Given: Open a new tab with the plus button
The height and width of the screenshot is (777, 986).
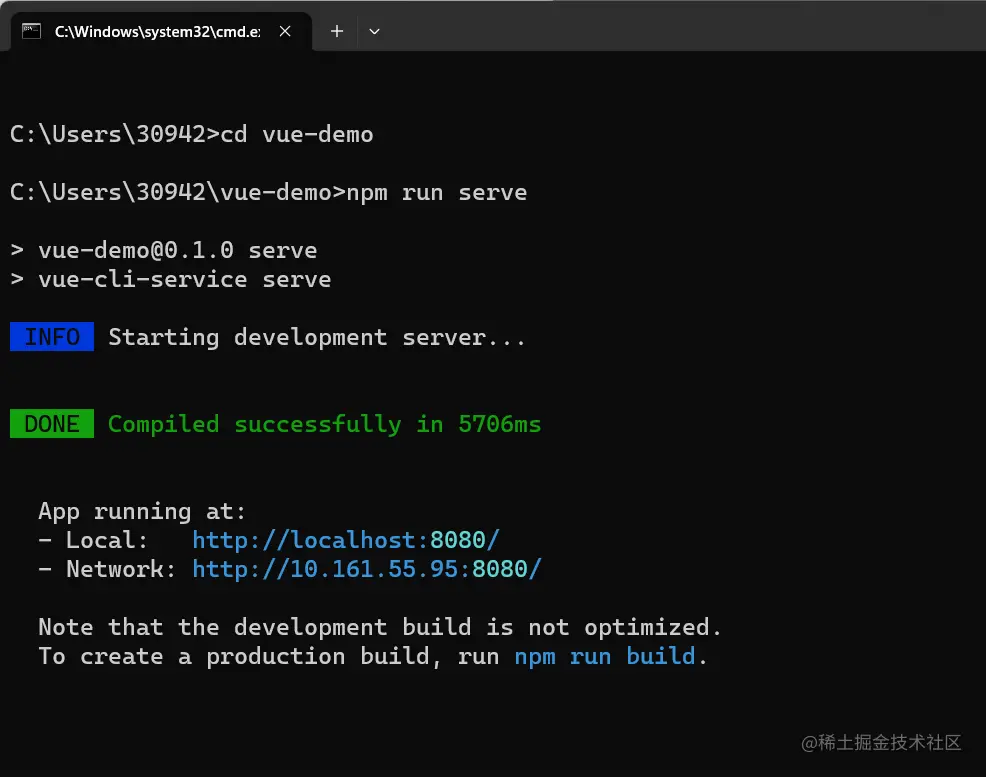Looking at the screenshot, I should (337, 31).
